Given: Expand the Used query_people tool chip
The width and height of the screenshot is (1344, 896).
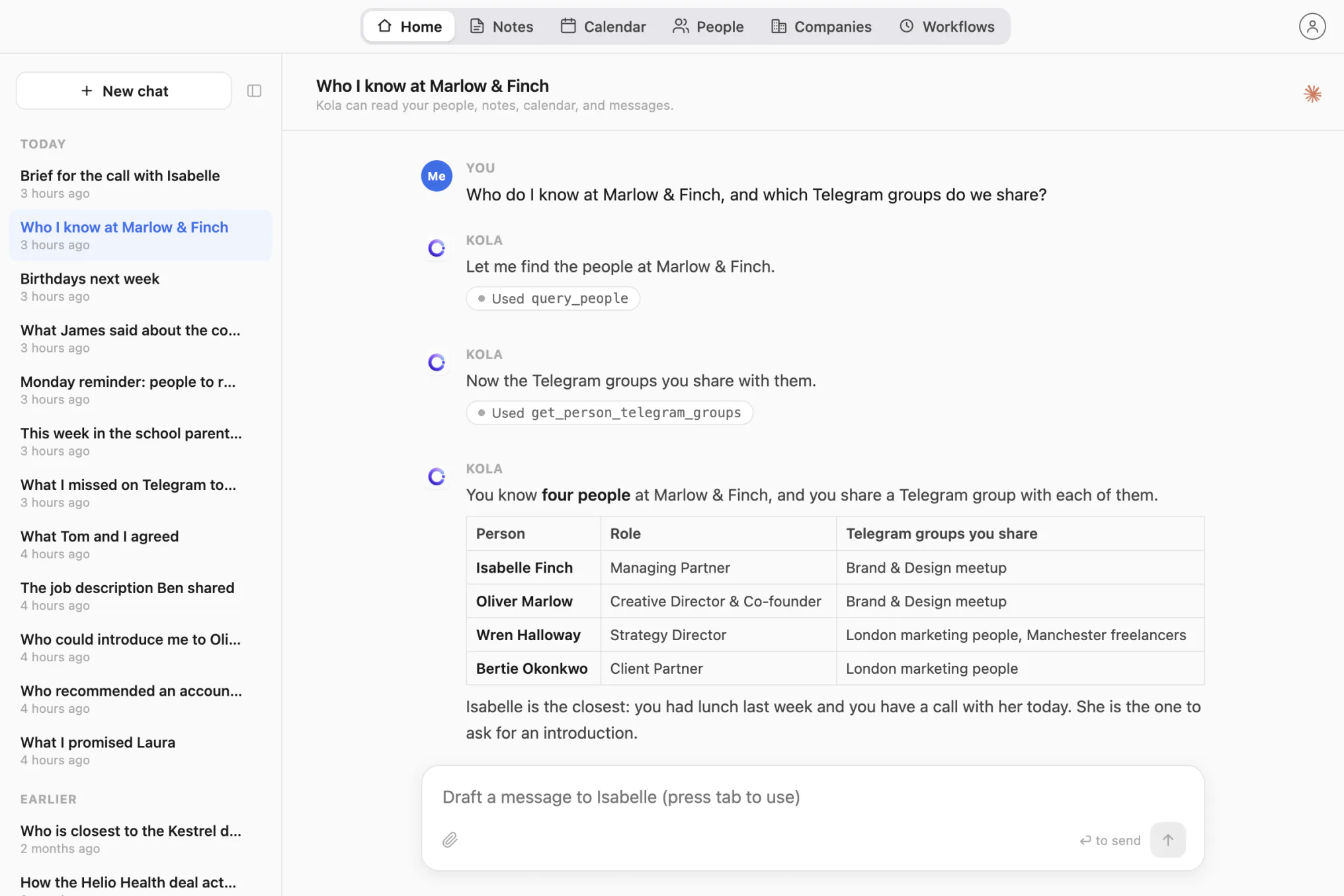Looking at the screenshot, I should click(553, 298).
